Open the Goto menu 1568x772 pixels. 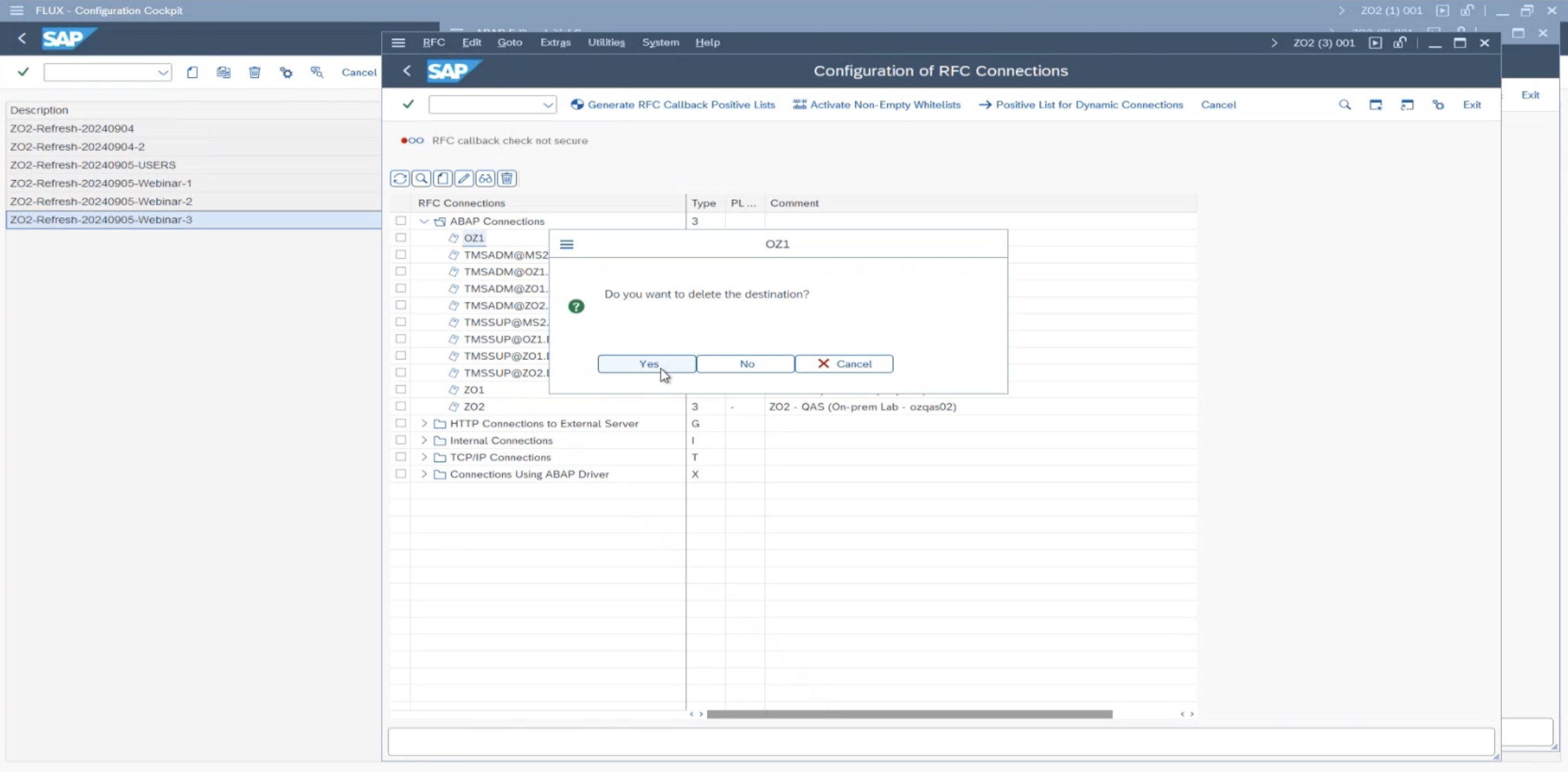(x=510, y=42)
